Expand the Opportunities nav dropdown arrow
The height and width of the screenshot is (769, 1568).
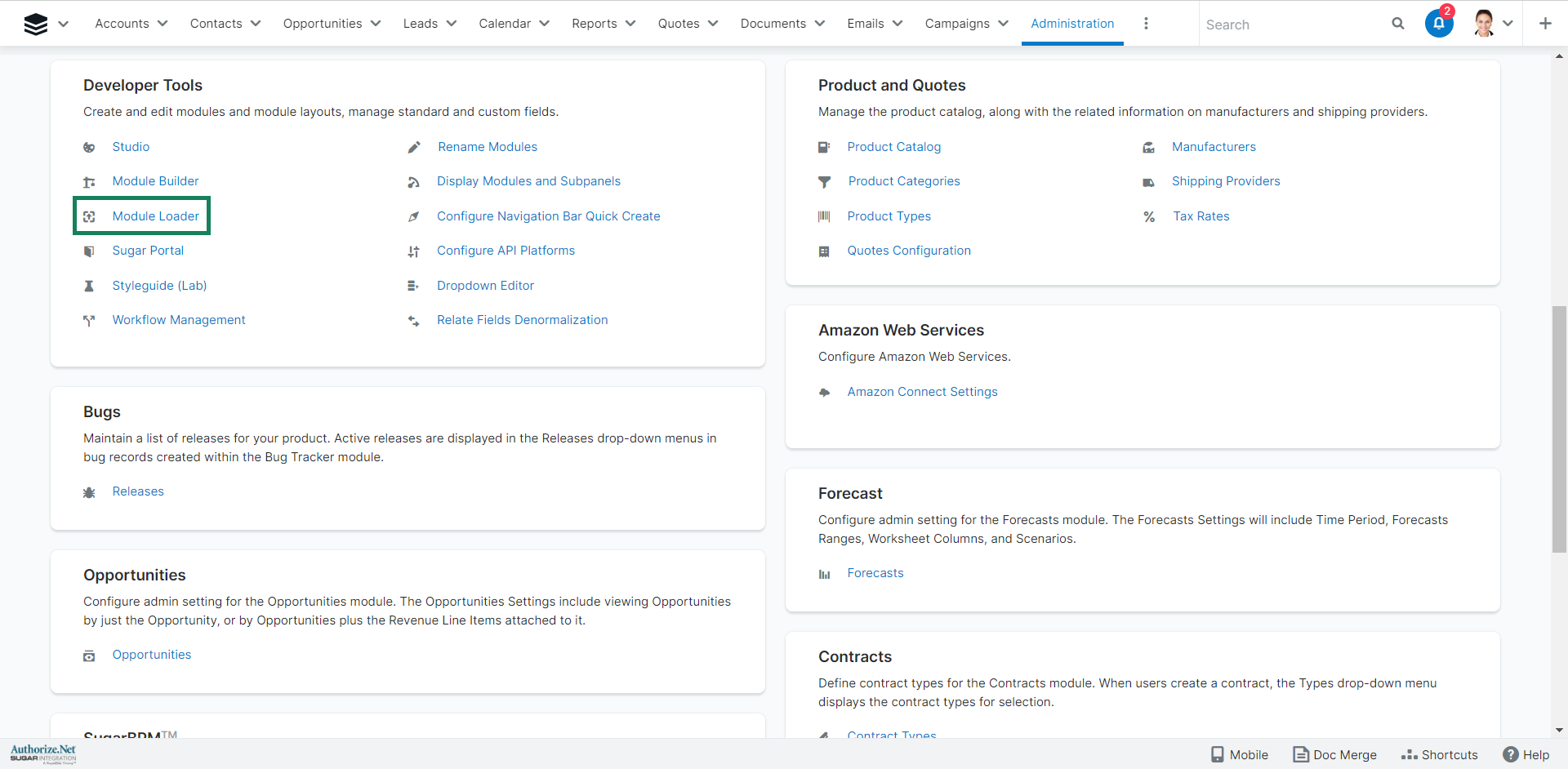pyautogui.click(x=376, y=24)
